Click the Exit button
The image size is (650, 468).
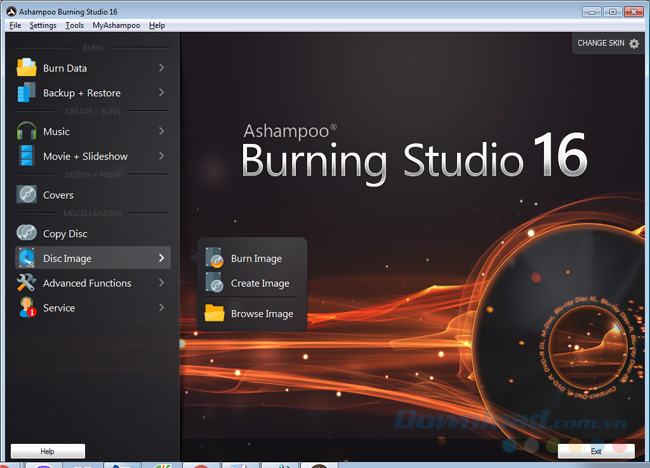click(596, 451)
